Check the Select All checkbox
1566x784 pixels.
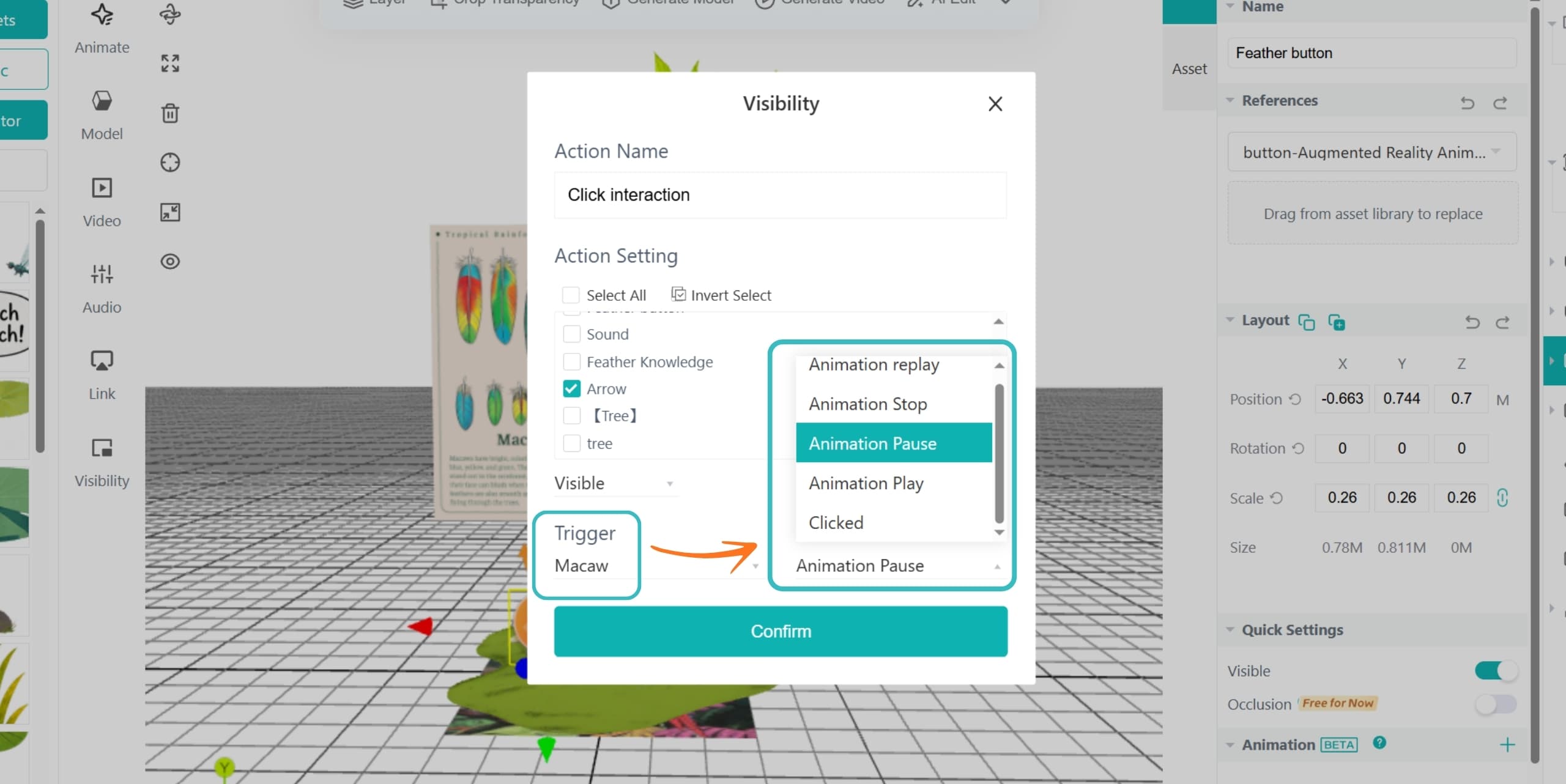[x=571, y=295]
